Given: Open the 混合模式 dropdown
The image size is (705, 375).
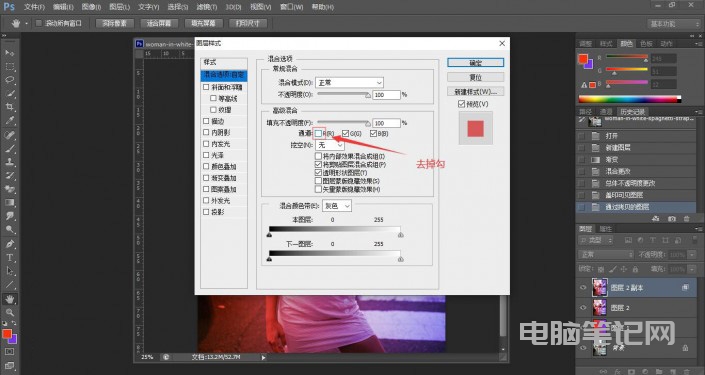Looking at the screenshot, I should (x=349, y=83).
